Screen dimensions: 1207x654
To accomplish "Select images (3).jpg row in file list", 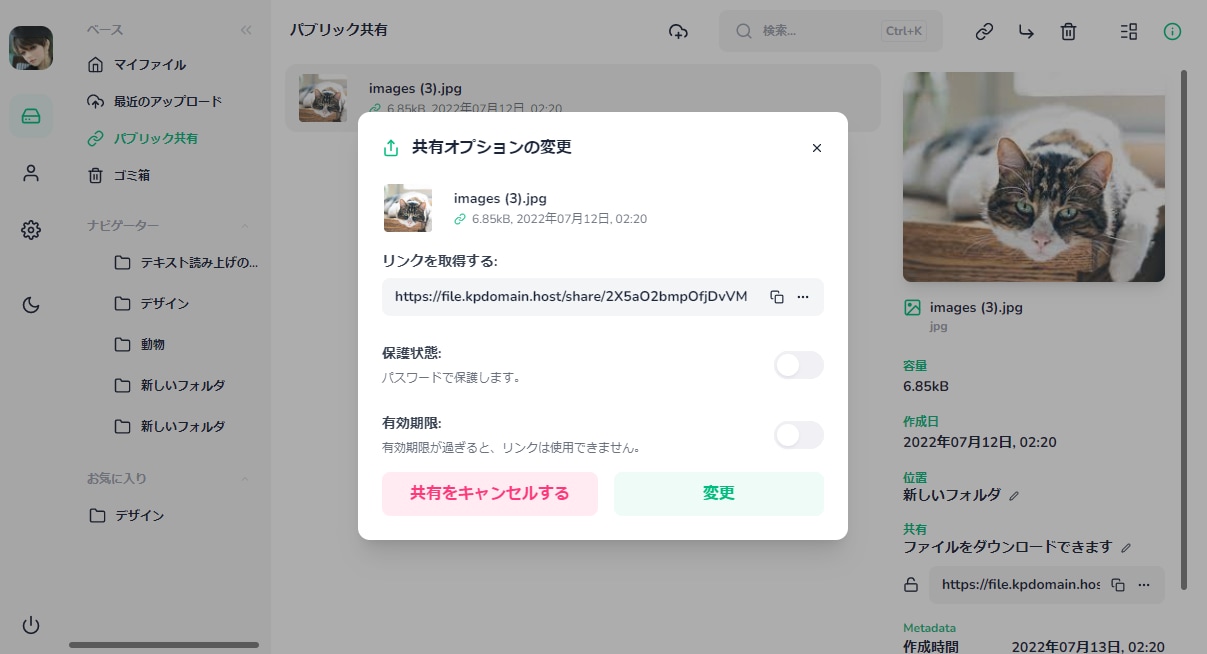I will [582, 98].
